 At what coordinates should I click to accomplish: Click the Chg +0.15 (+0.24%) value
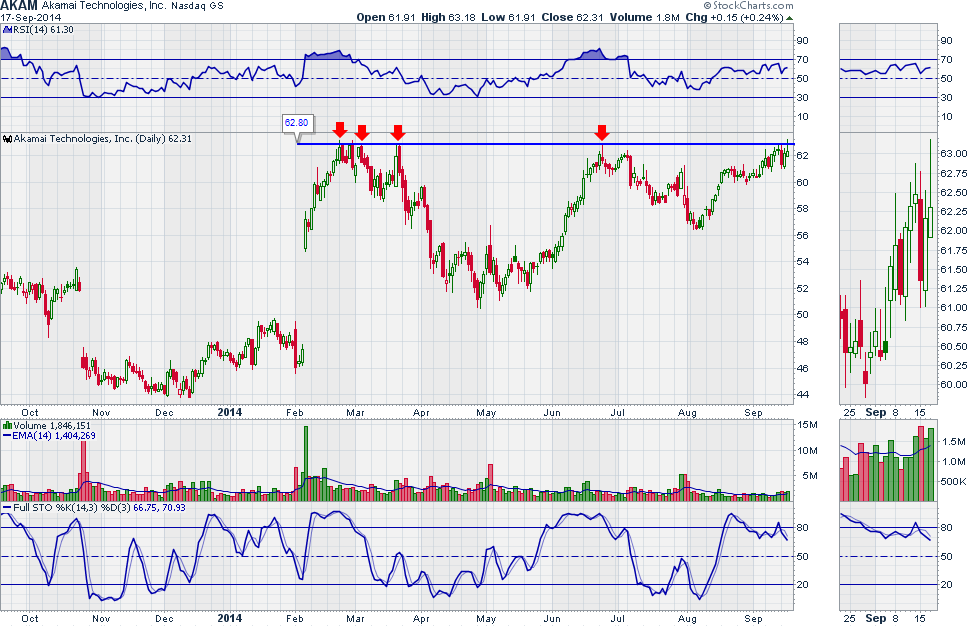point(735,17)
